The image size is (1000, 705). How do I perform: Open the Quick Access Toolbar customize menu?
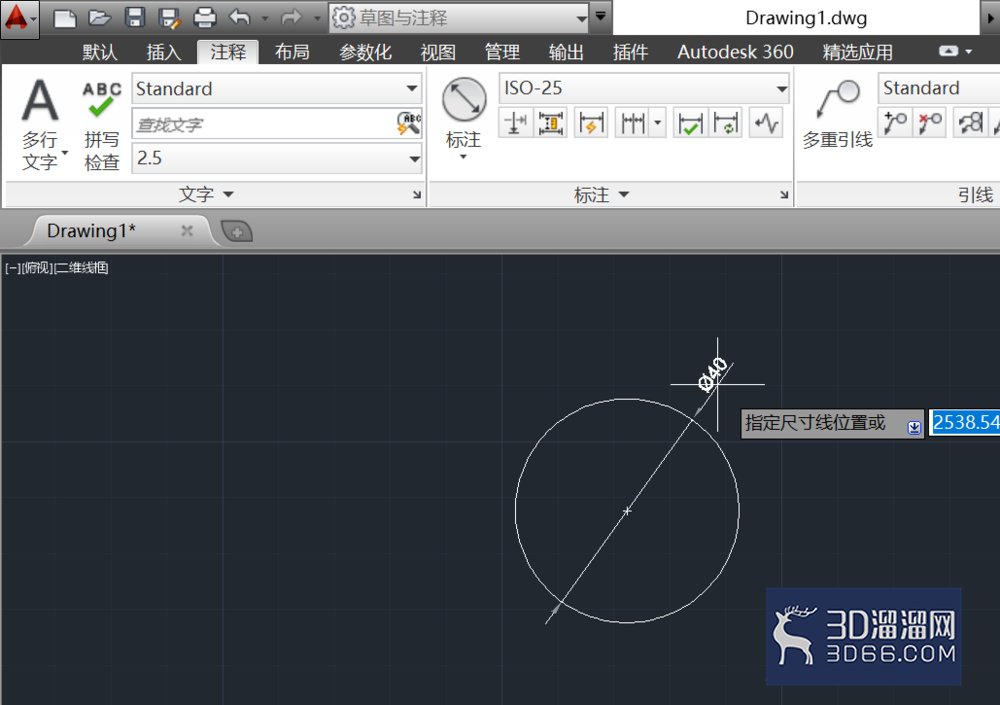point(601,17)
